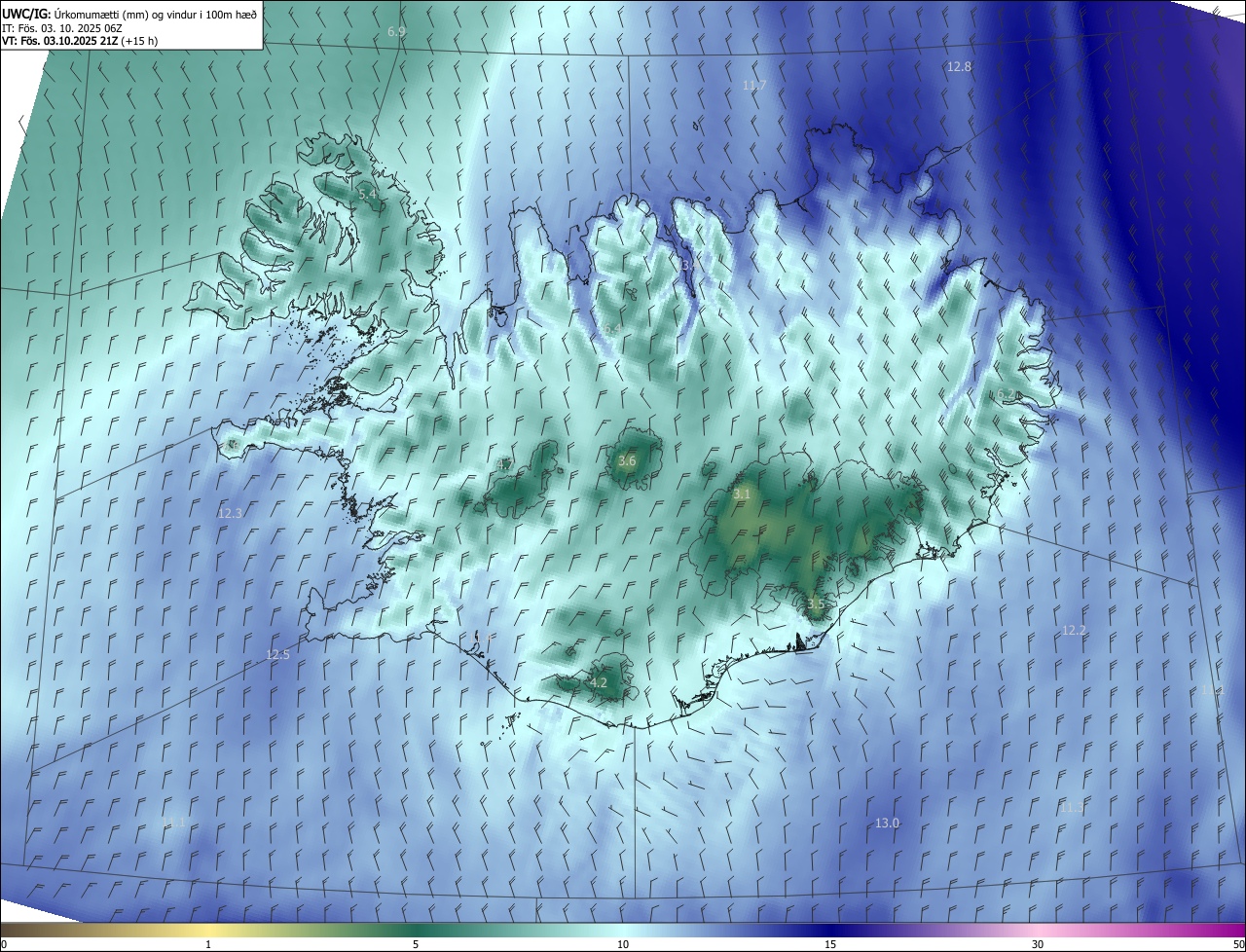Viewport: 1246px width, 952px height.
Task: Click the 'UWC/IG: Úrkomumætti (mm)' title line
Action: [129, 13]
